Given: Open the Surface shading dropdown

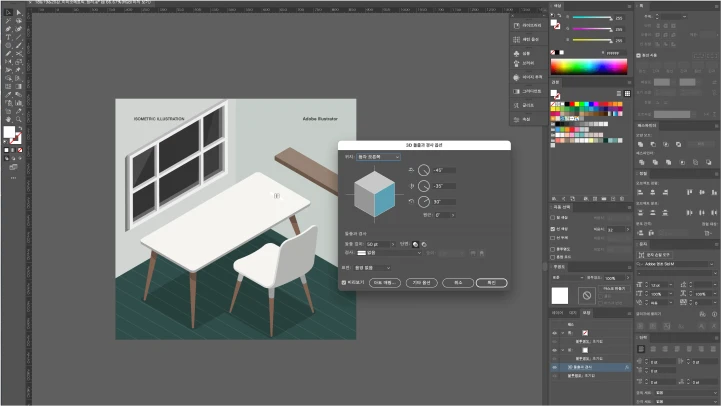Looking at the screenshot, I should coord(372,268).
